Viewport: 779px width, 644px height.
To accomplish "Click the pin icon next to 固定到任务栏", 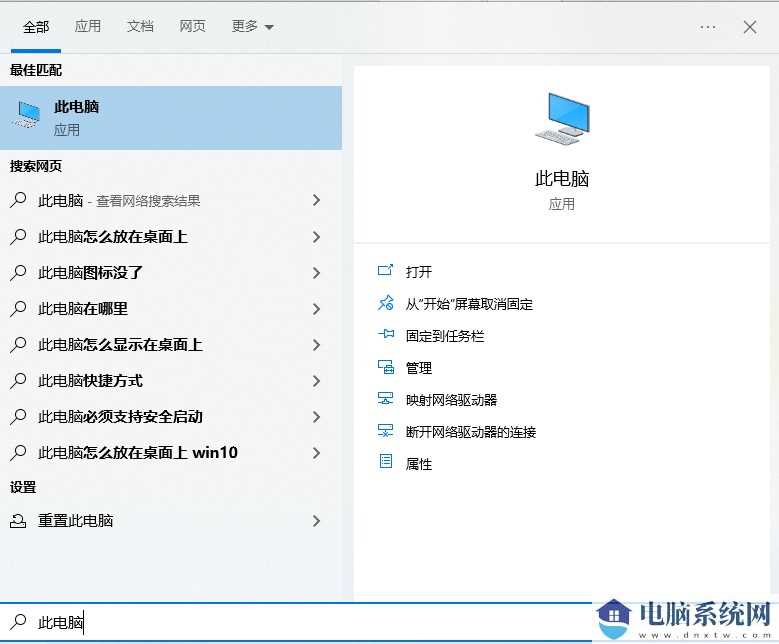I will 386,334.
